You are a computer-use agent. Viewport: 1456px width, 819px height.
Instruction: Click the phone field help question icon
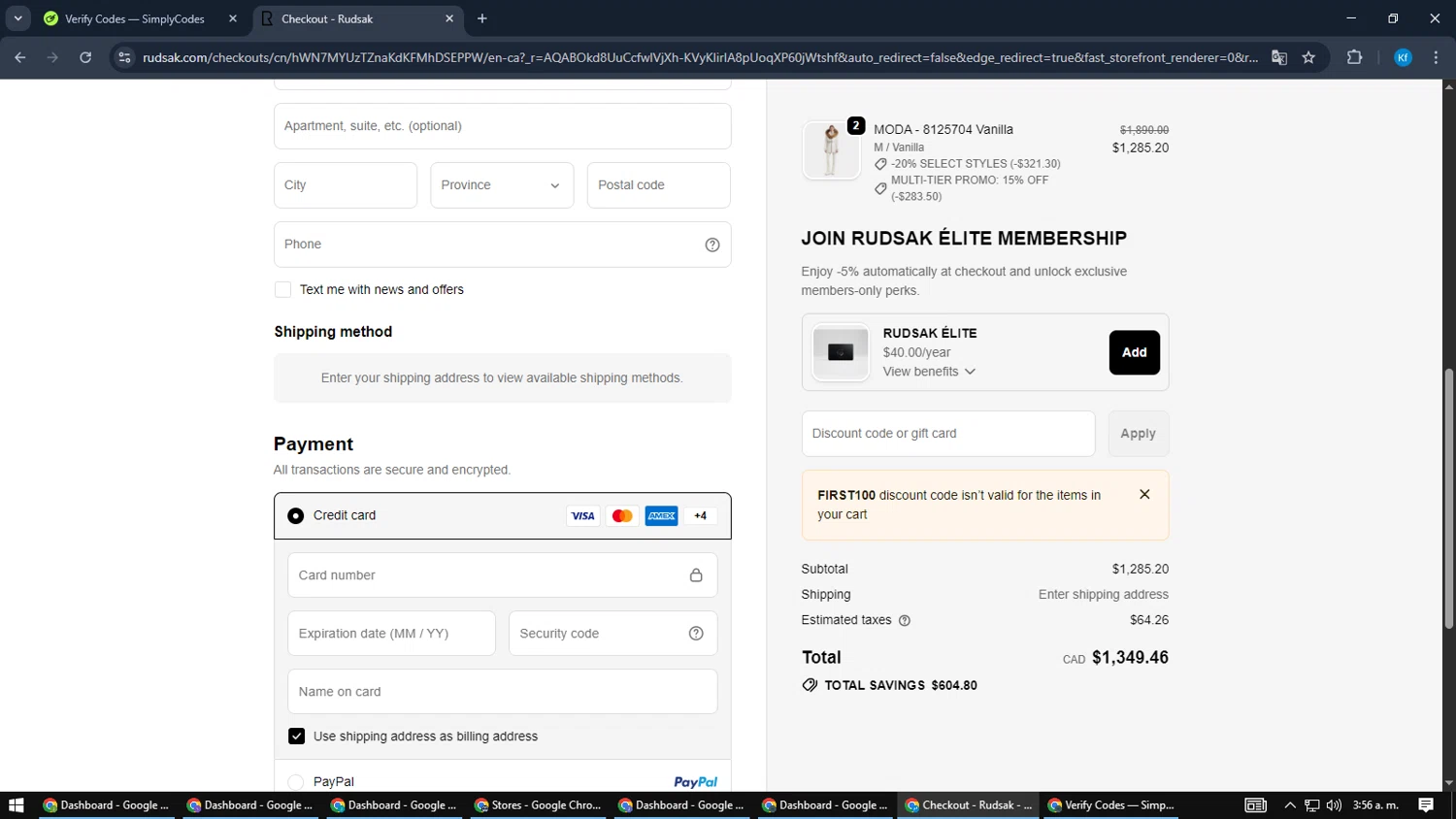712,245
